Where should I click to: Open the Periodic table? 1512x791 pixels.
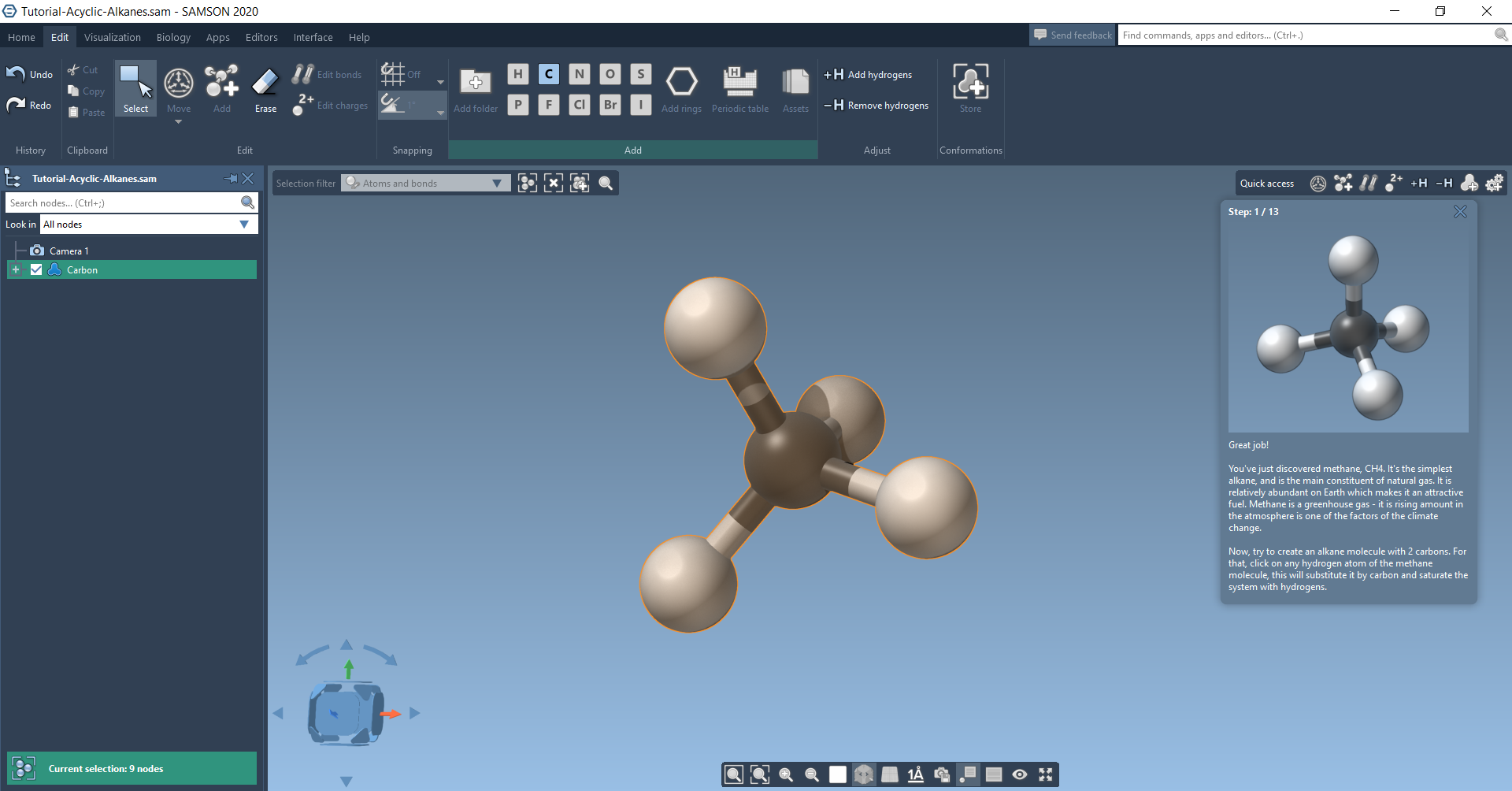tap(739, 89)
